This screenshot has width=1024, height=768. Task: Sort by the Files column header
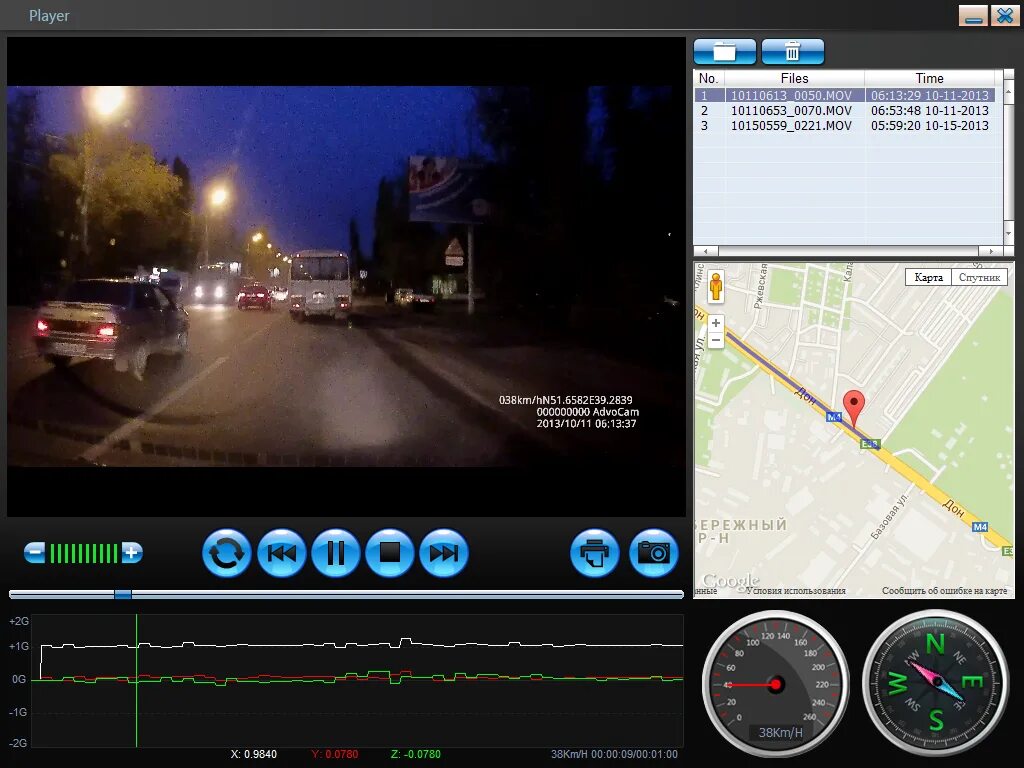(x=794, y=78)
